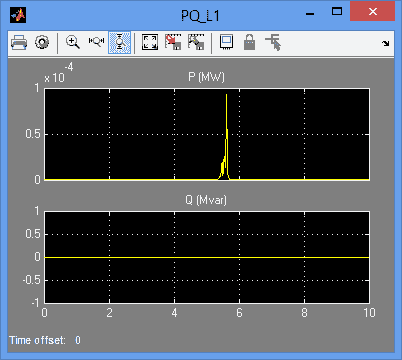Click the Lock axes selection padlock icon

(249, 42)
